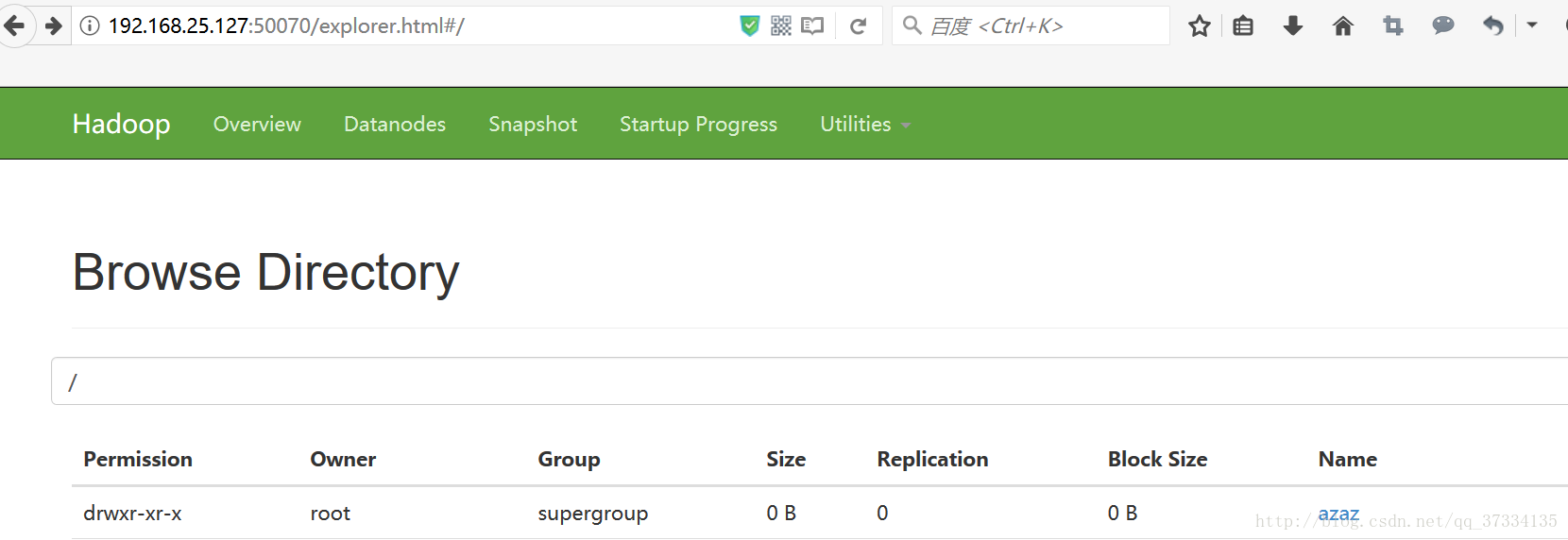Viewport: 1568px width, 540px height.
Task: Click the crop screenshot tool icon
Action: 1392,25
